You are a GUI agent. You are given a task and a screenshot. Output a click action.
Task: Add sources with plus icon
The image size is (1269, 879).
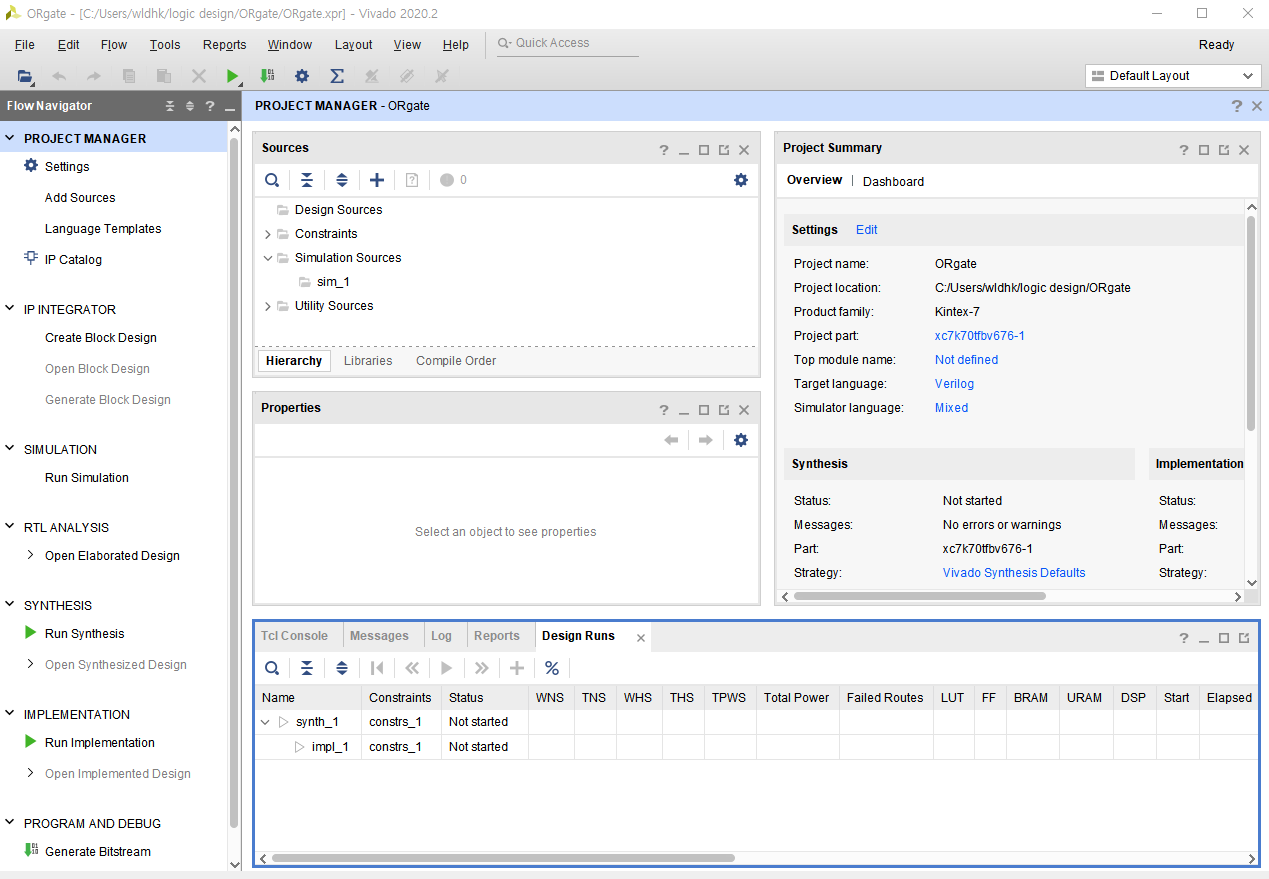(x=377, y=180)
